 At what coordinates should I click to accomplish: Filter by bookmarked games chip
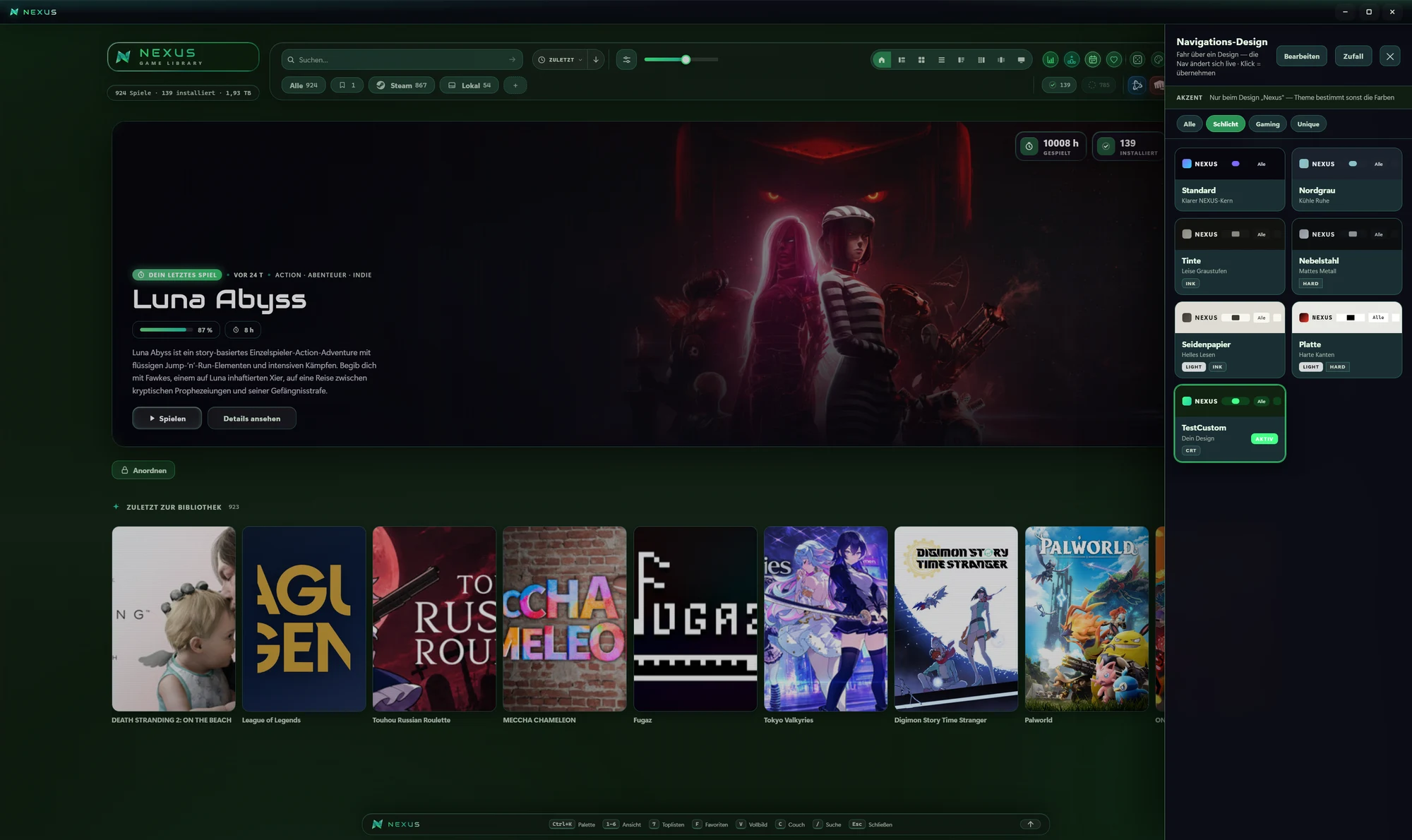pos(347,85)
